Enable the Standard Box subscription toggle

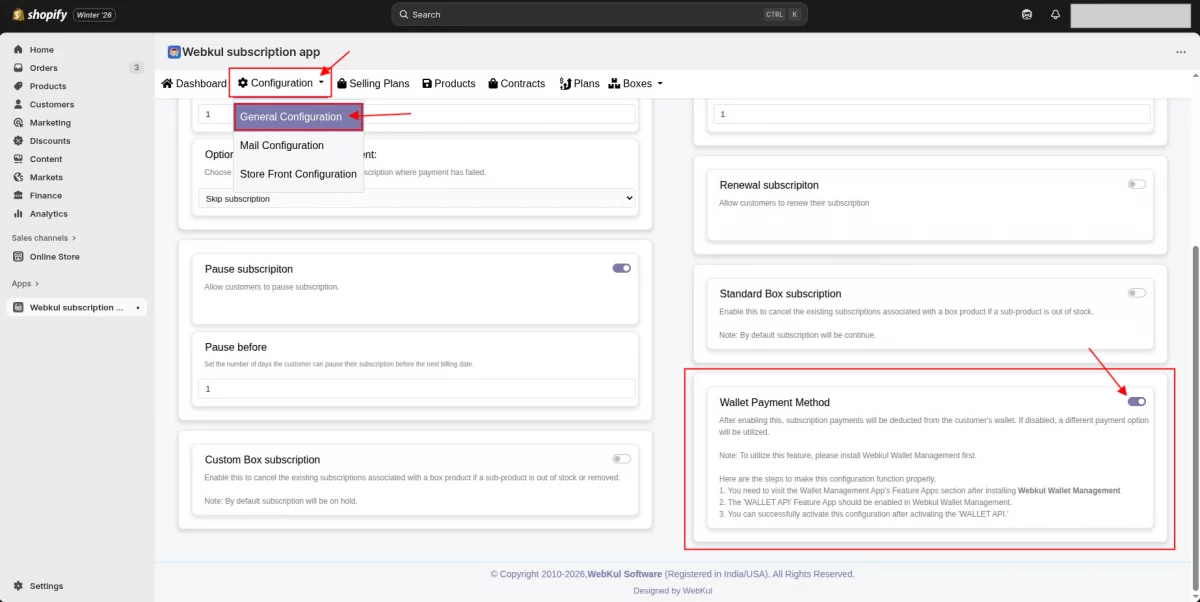pos(1136,293)
